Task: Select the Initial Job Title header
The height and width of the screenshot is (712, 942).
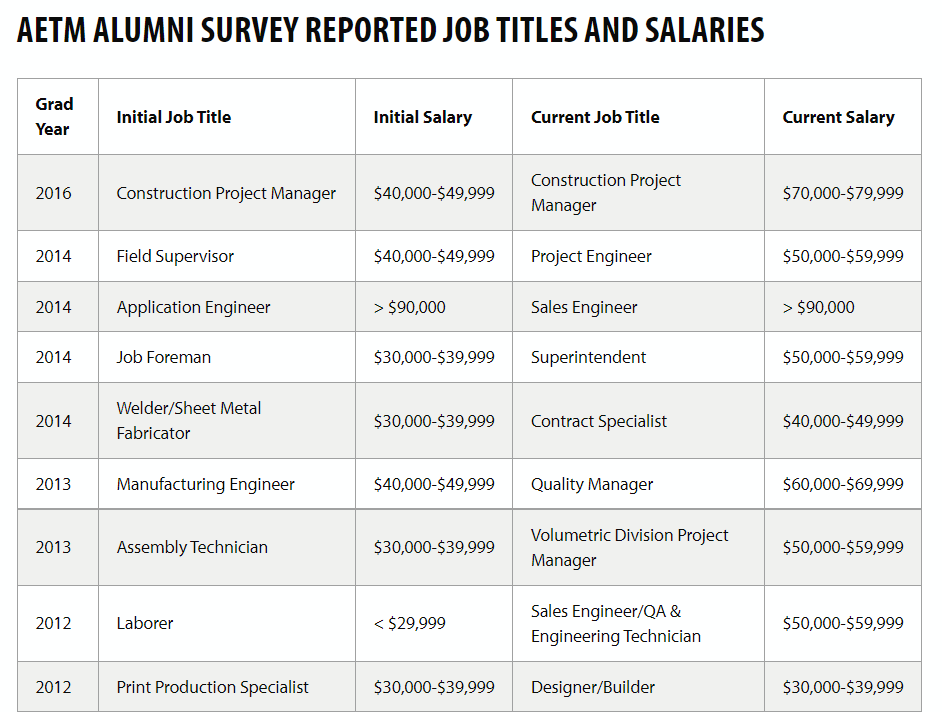Action: click(226, 117)
